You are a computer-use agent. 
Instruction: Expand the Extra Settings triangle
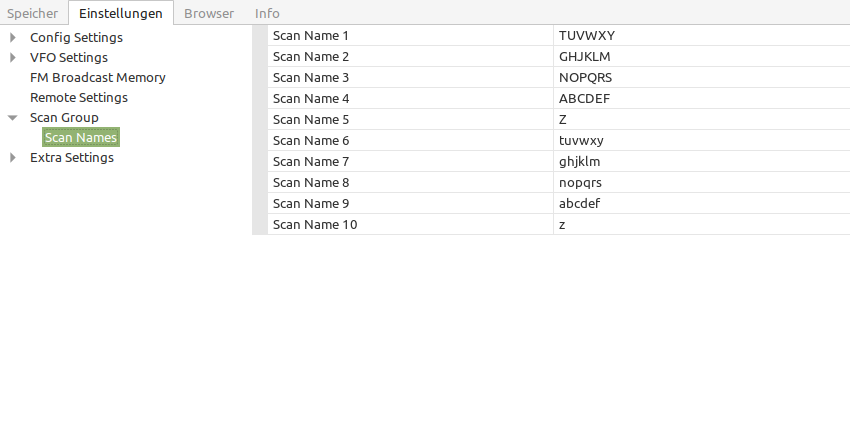click(13, 158)
